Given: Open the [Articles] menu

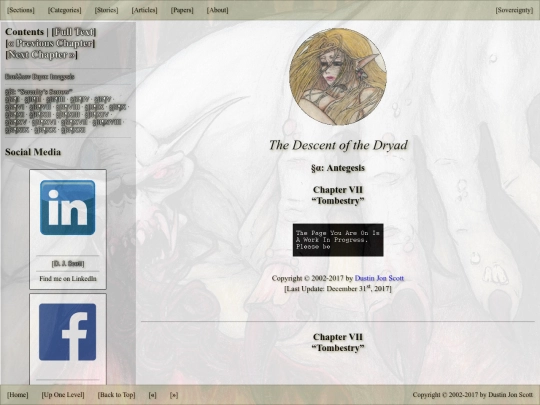Looking at the screenshot, I should tap(144, 10).
